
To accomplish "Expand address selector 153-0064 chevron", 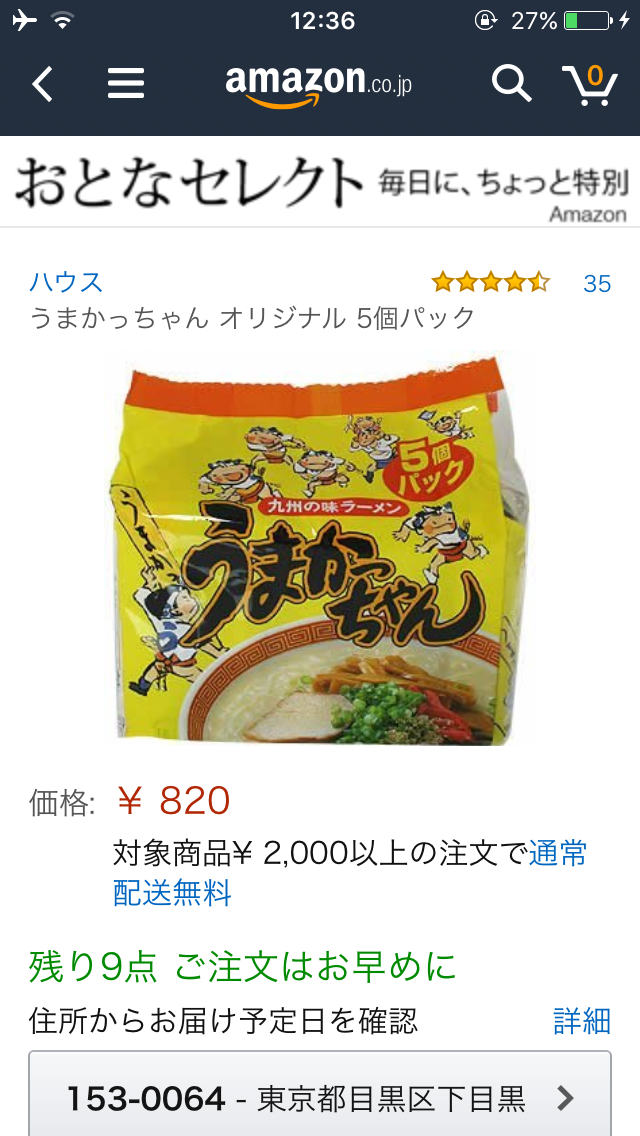I will point(565,1099).
